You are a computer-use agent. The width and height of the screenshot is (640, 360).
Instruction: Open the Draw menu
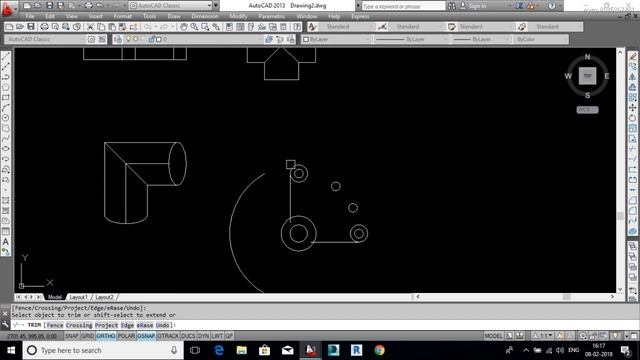174,16
